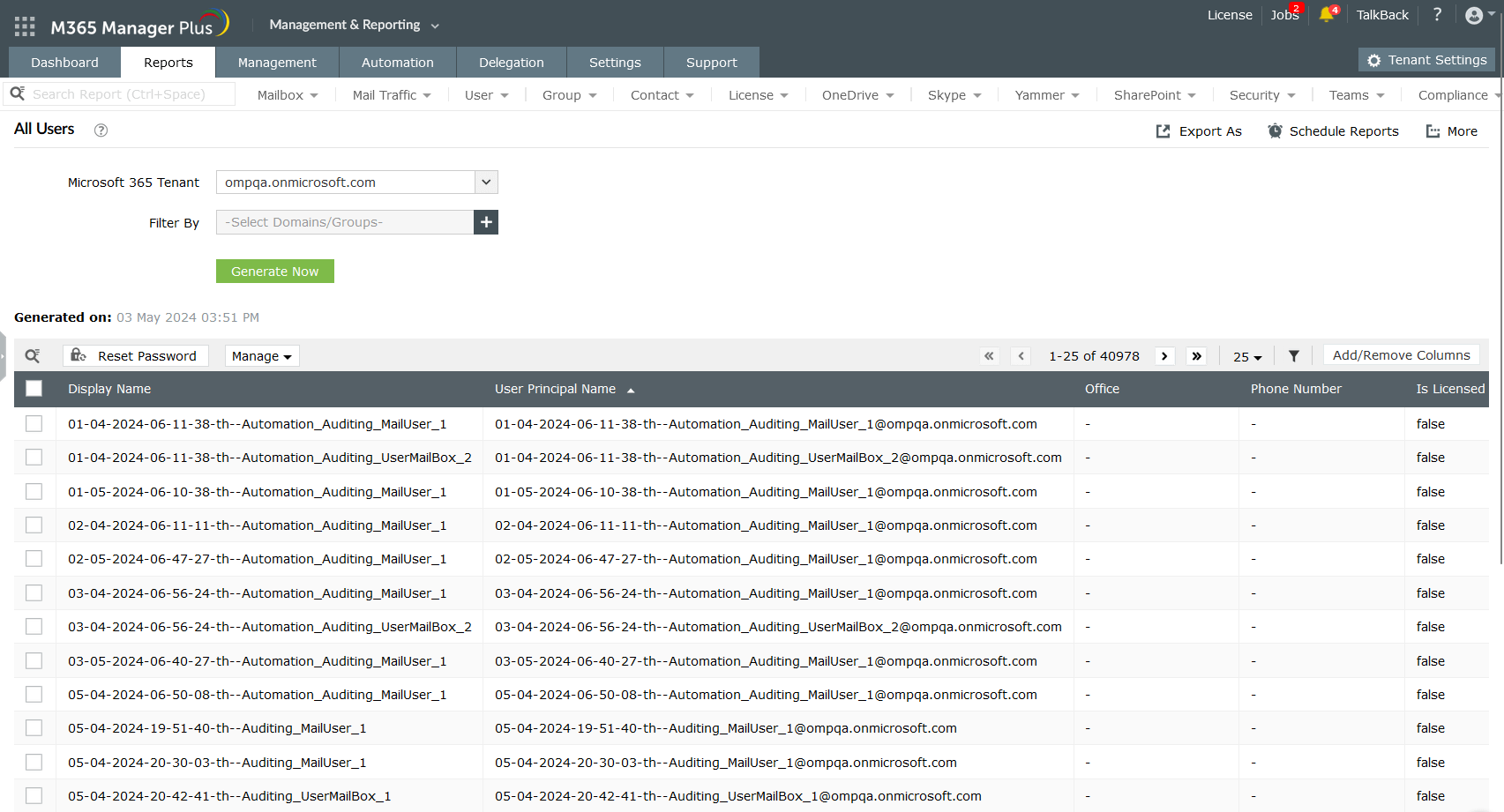Viewport: 1504px width, 812px height.
Task: Open the License link in header
Action: coord(1230,15)
